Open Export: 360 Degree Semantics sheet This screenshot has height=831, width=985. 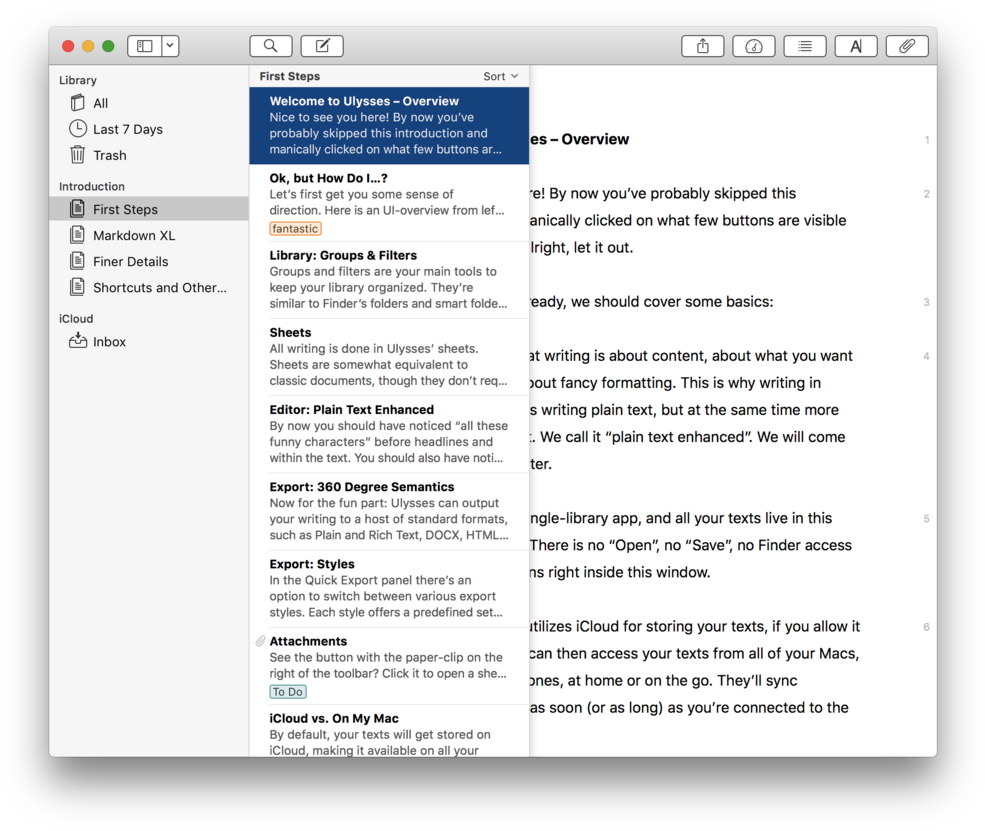pos(389,511)
